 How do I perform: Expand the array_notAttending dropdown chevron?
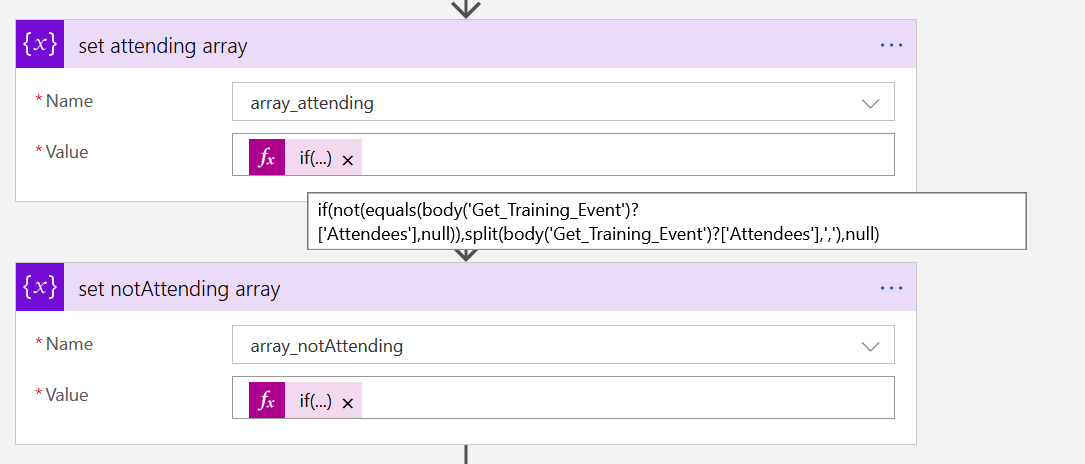pos(869,346)
